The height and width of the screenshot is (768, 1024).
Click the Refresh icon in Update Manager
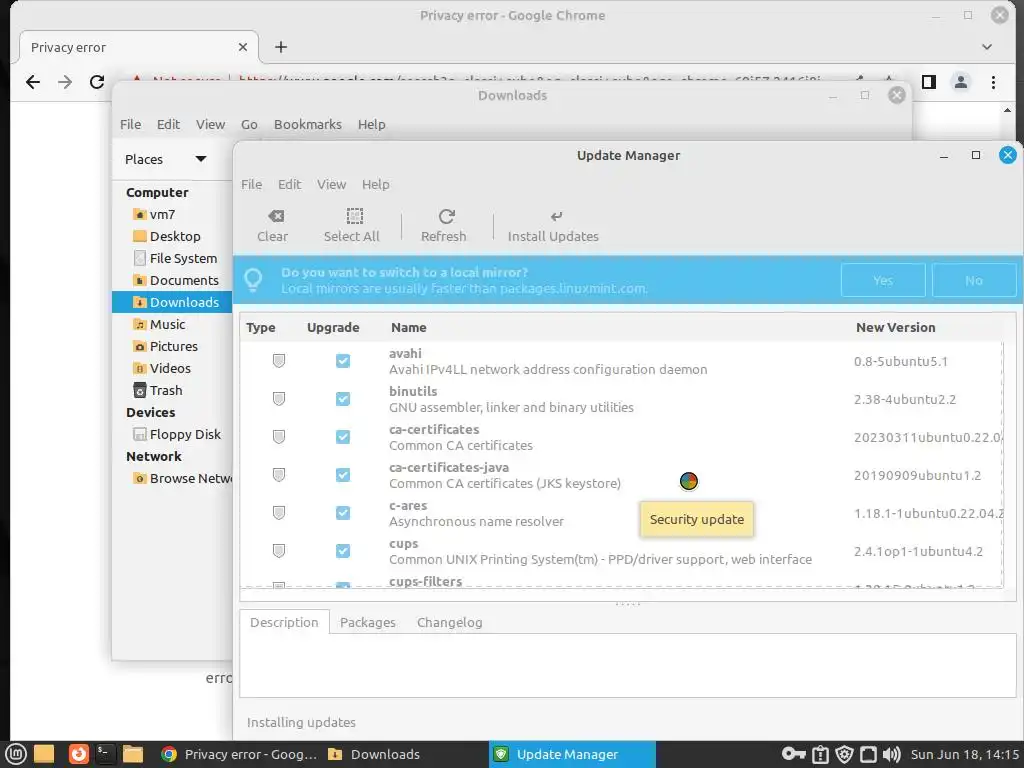[446, 216]
